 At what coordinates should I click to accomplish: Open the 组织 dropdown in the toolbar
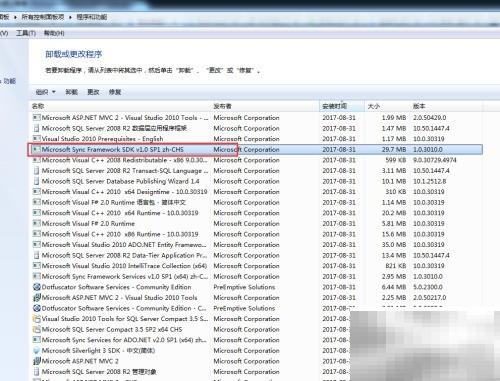pos(46,92)
